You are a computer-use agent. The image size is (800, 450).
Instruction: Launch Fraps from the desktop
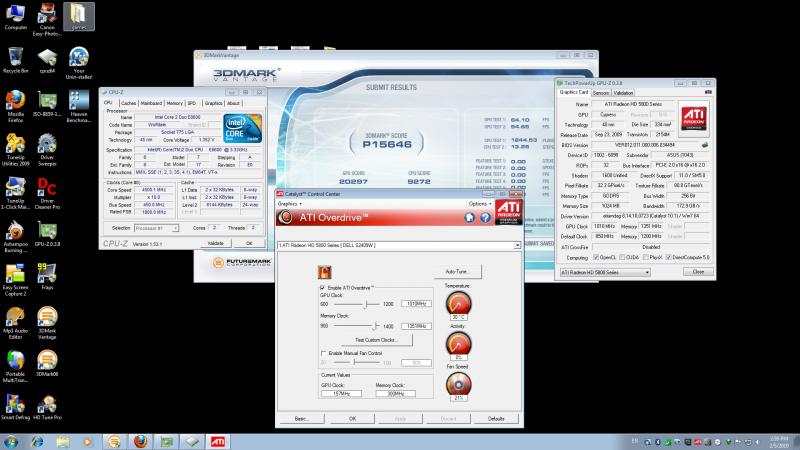(47, 277)
